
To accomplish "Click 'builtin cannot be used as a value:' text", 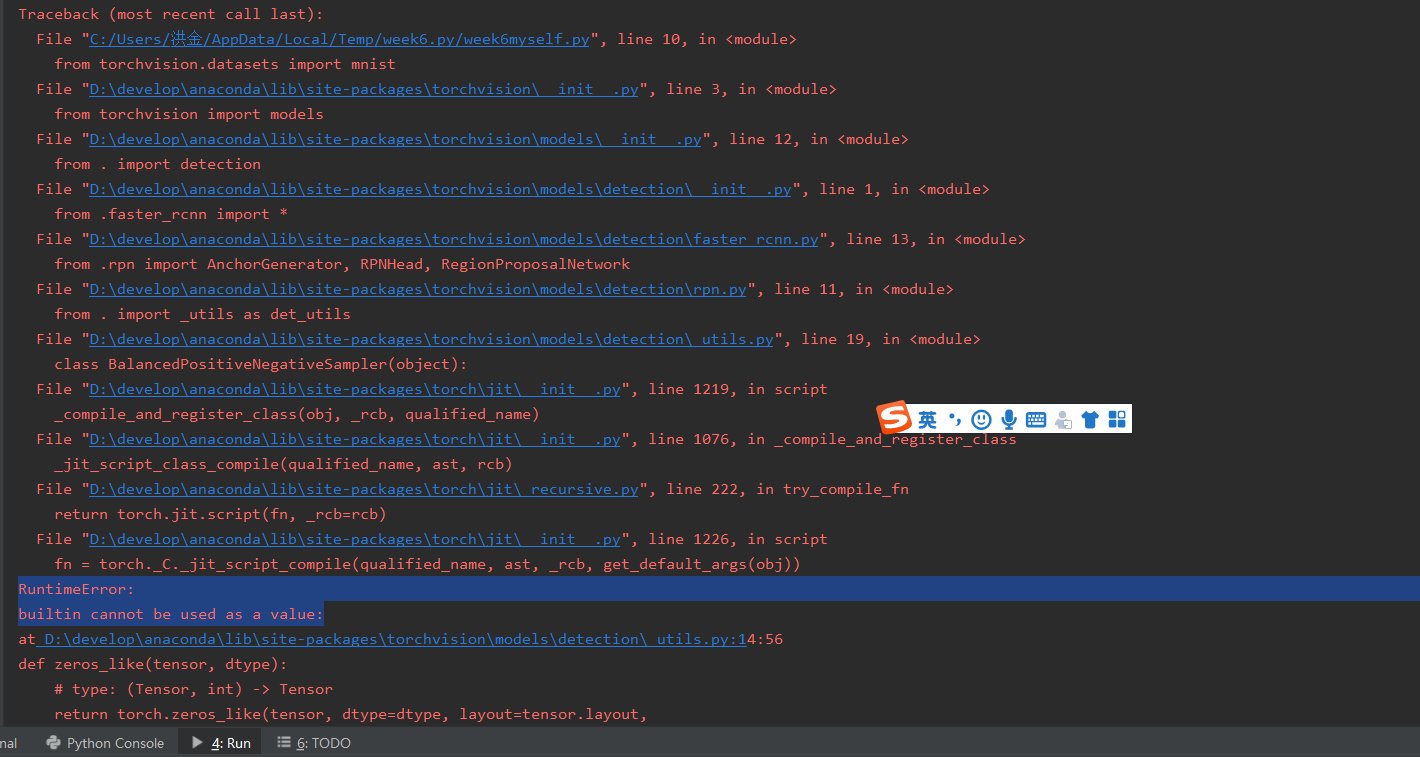I will [x=171, y=614].
